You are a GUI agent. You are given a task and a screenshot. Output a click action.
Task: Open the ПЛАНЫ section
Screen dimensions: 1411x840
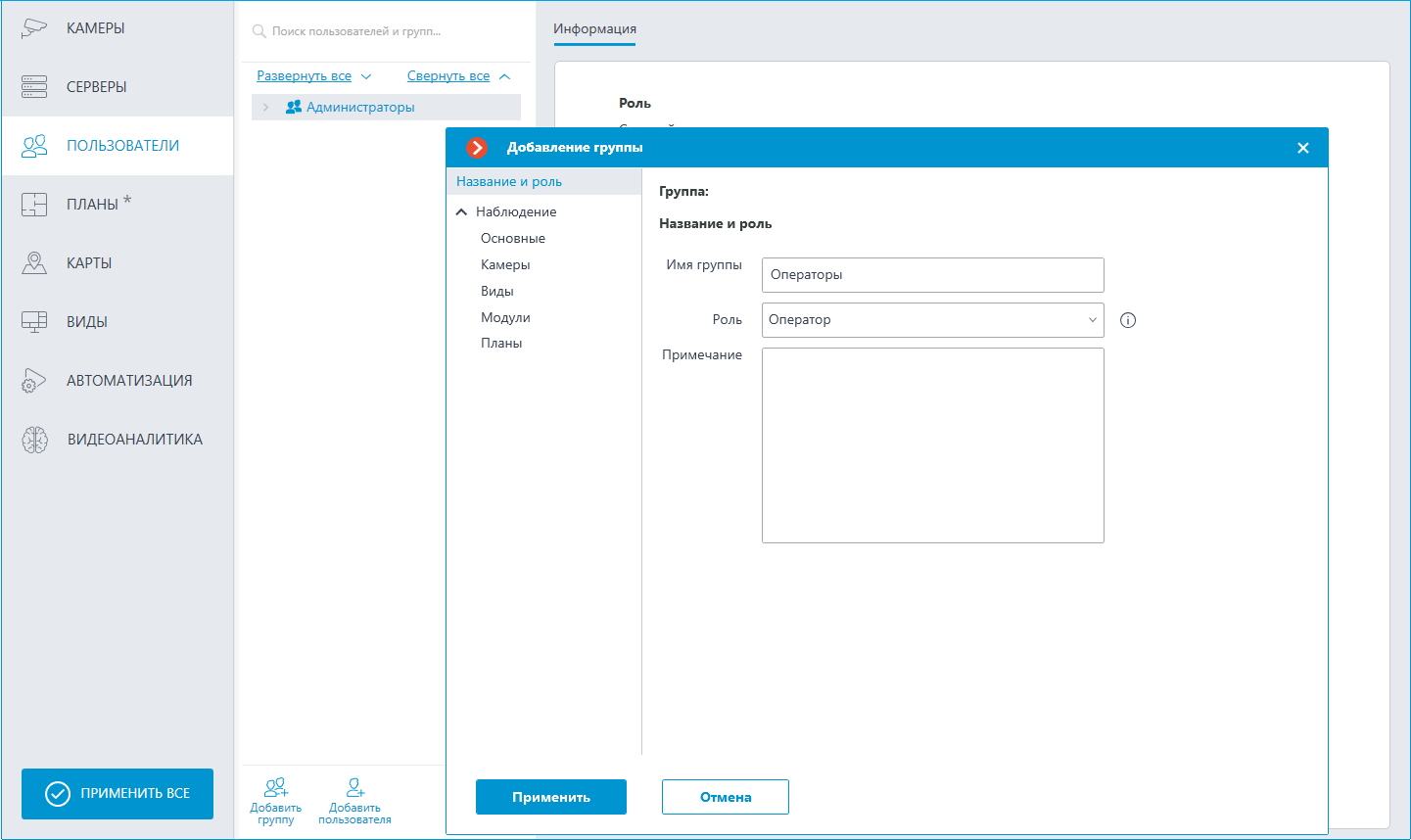click(x=118, y=205)
